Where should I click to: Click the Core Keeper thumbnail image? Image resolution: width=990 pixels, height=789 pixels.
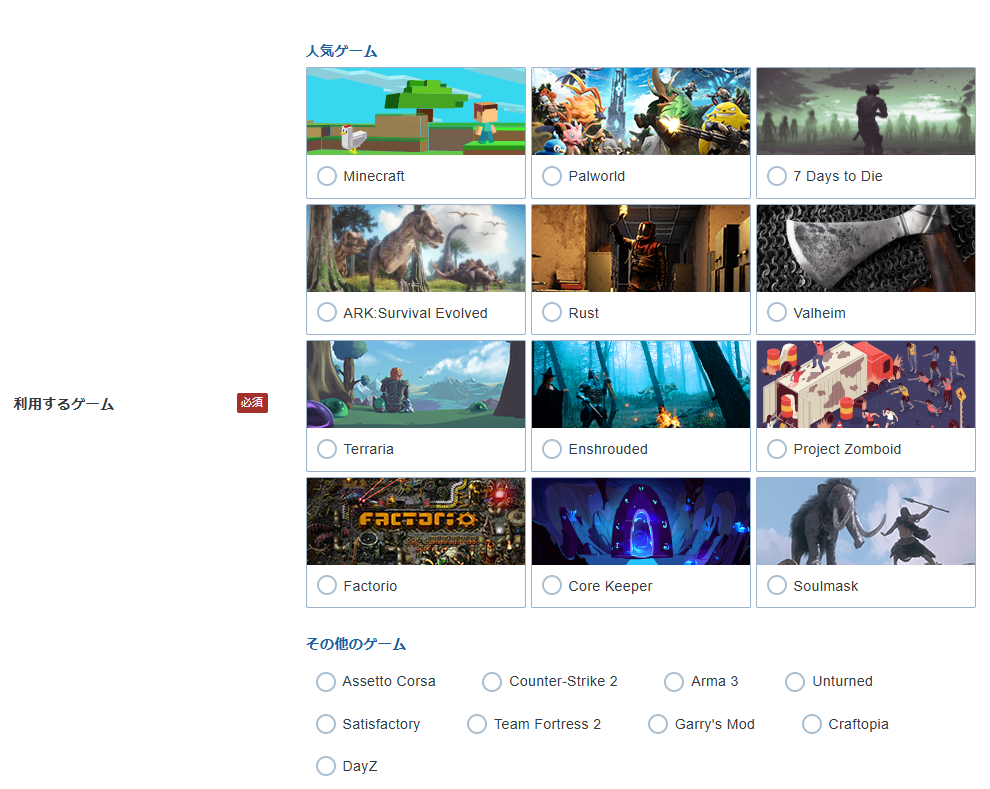tap(641, 521)
